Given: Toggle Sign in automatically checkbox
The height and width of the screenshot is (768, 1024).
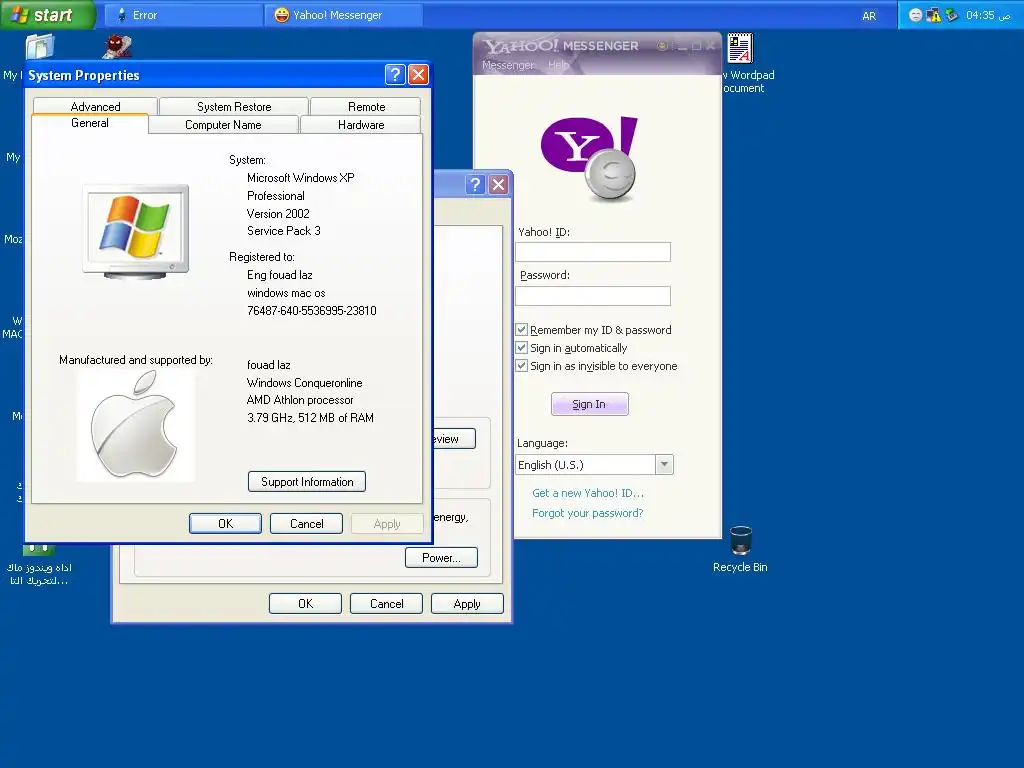Looking at the screenshot, I should pos(522,347).
